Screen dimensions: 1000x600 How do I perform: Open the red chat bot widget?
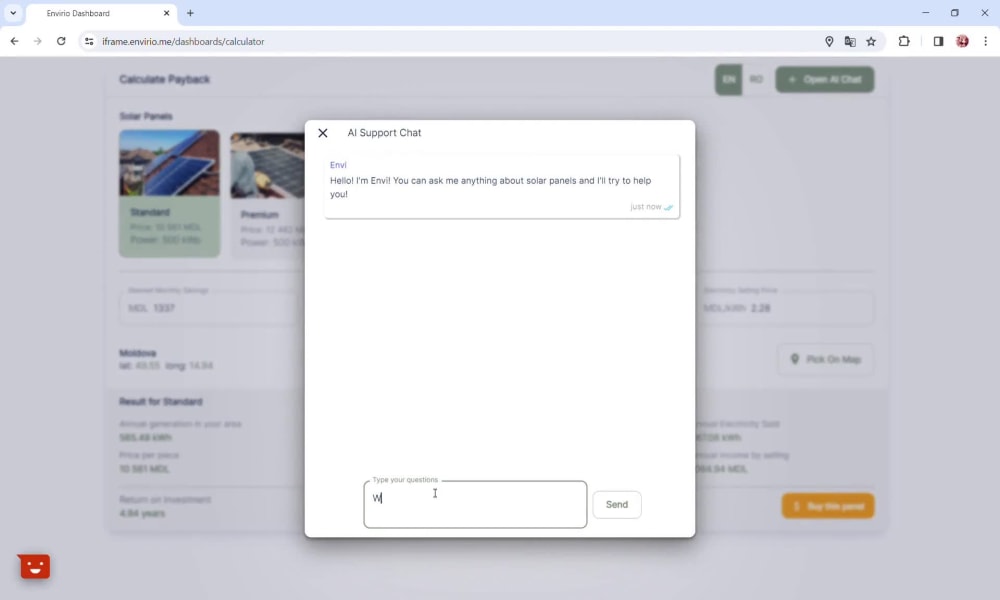(34, 566)
